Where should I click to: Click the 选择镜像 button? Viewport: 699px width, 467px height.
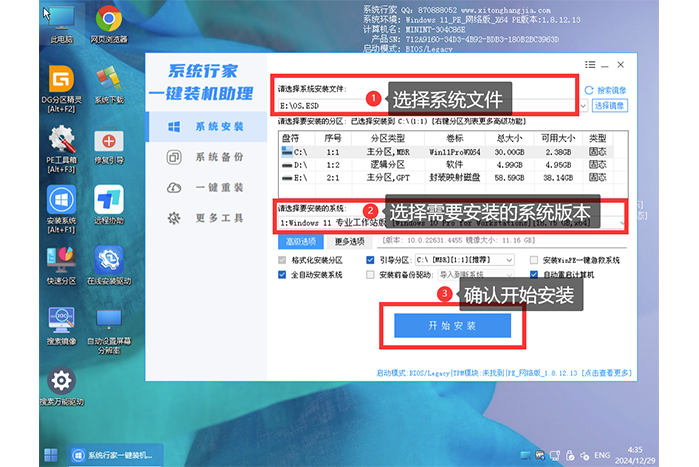pyautogui.click(x=610, y=106)
